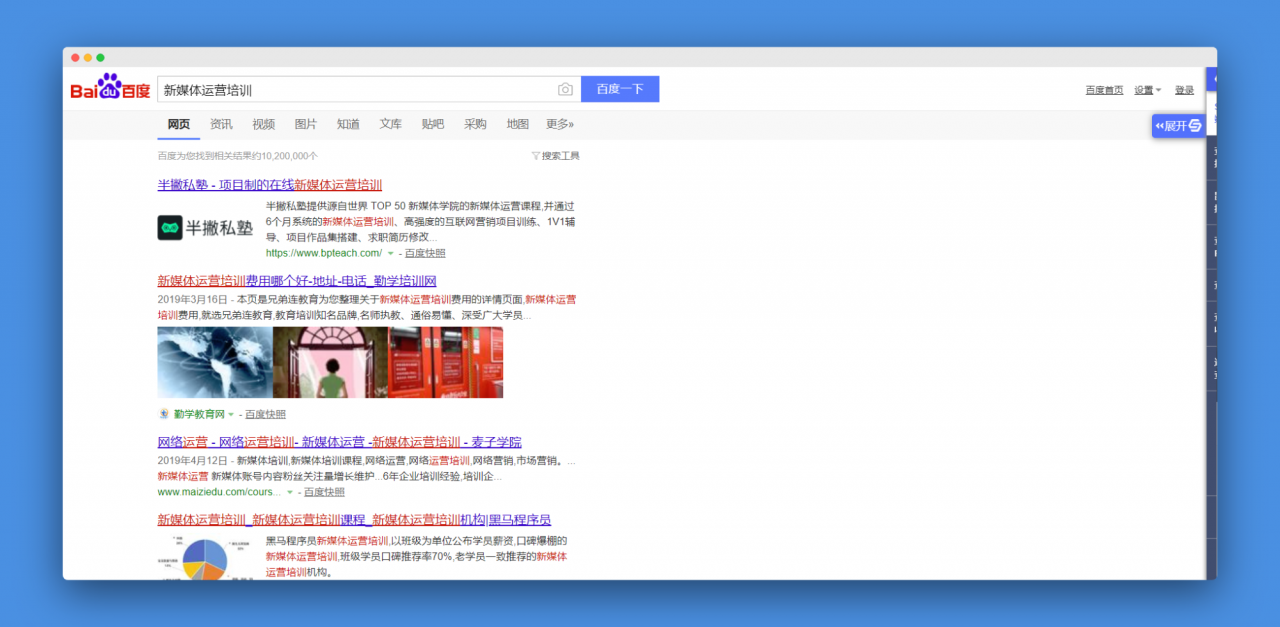Click the 勤学教育网 source link
Screen dimensions: 1280x627
click(x=199, y=414)
